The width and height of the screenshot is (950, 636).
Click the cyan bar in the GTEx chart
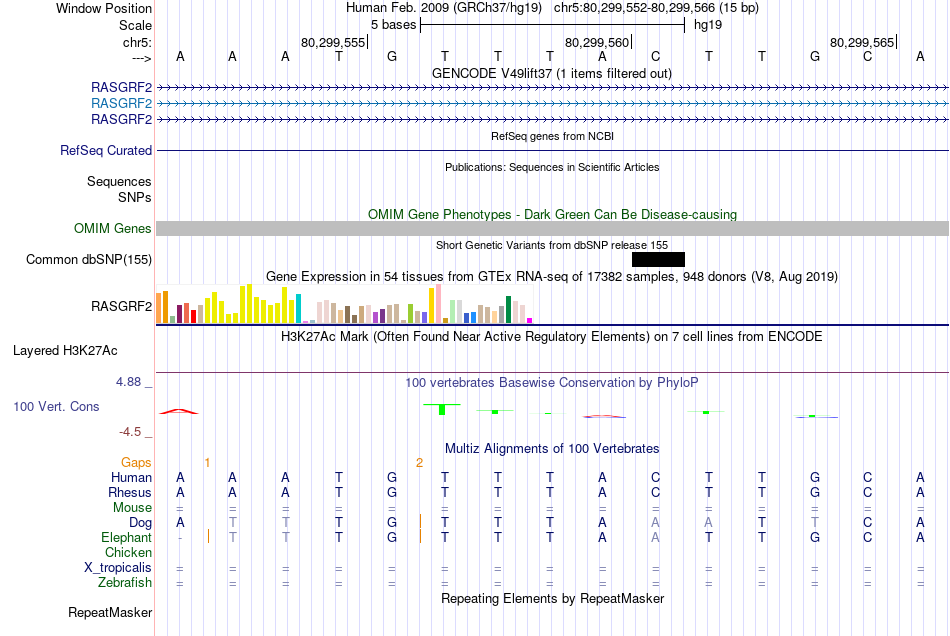click(298, 308)
